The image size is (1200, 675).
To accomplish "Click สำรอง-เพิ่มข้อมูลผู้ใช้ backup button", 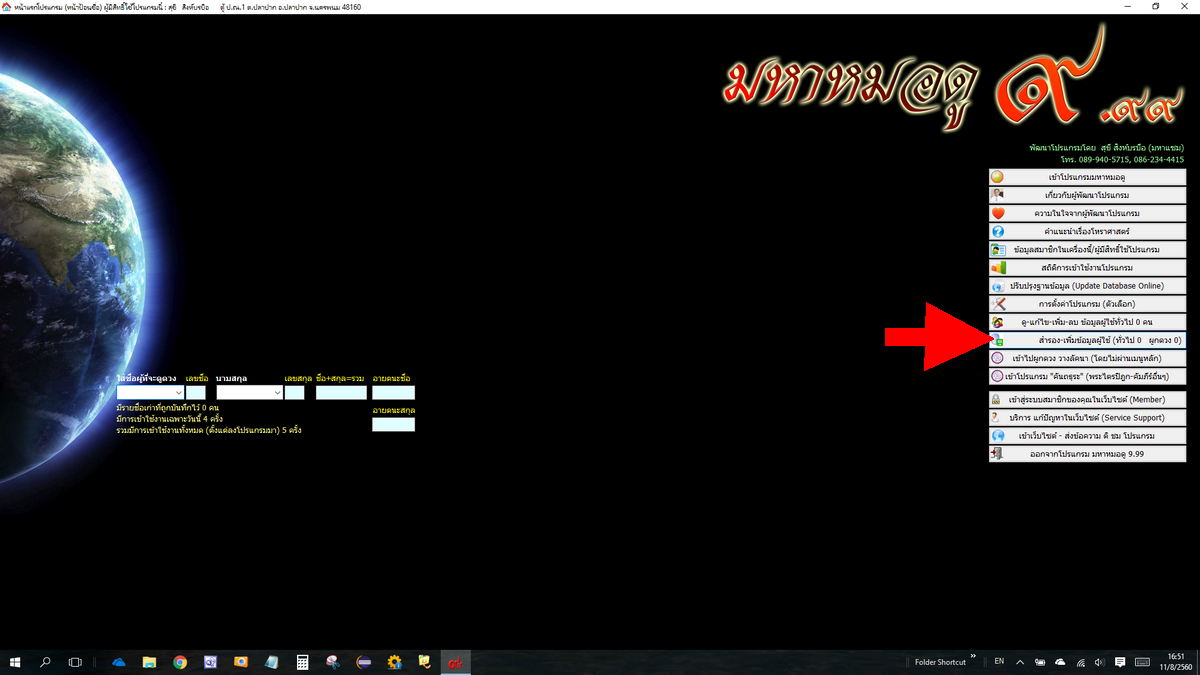I will point(1087,340).
